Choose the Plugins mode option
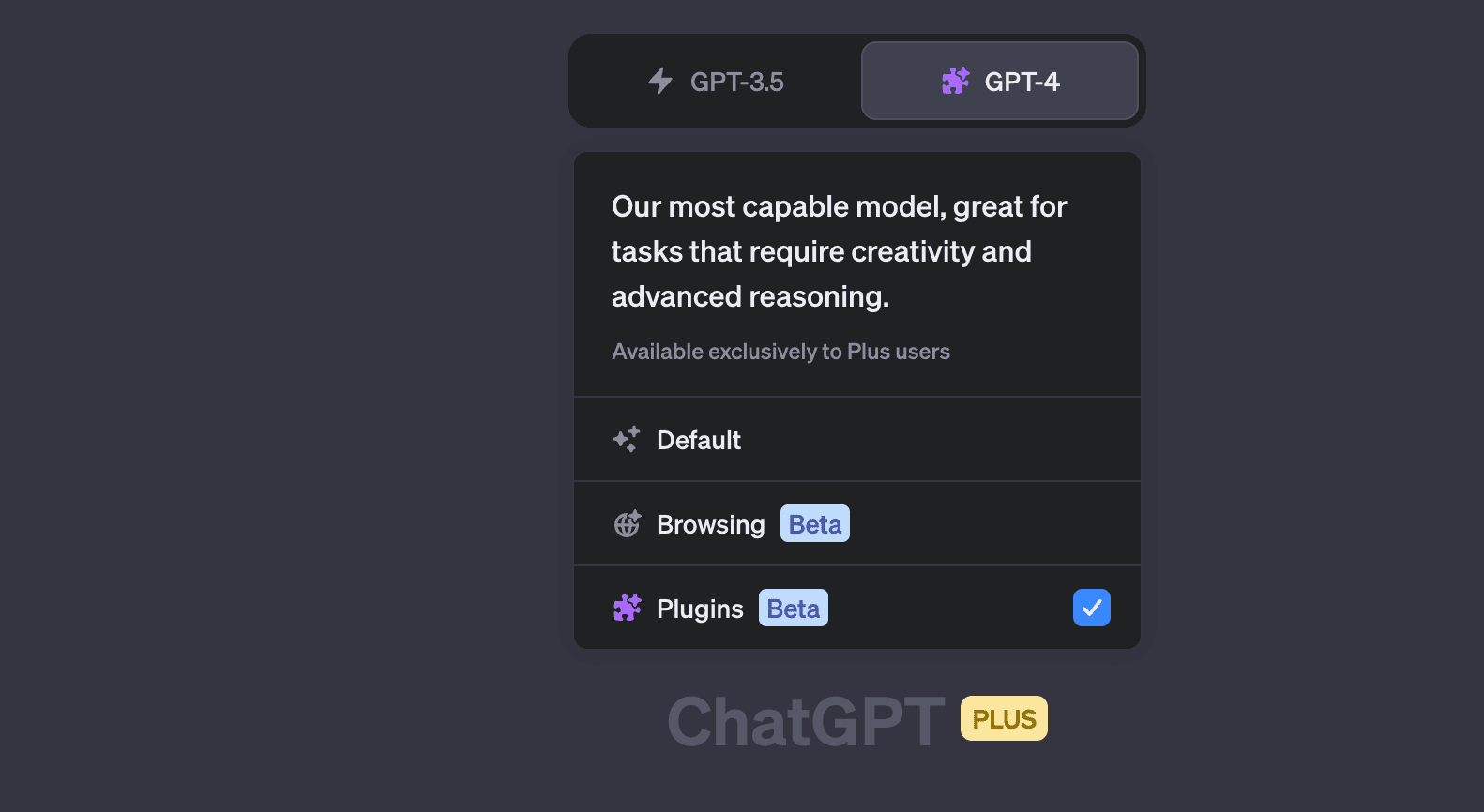Viewport: 1484px width, 812px height. [857, 608]
